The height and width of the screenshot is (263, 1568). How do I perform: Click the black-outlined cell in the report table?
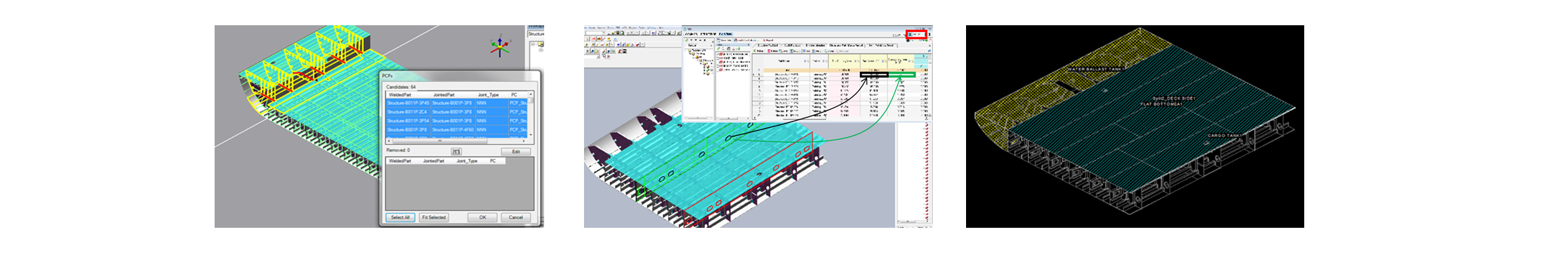[874, 74]
